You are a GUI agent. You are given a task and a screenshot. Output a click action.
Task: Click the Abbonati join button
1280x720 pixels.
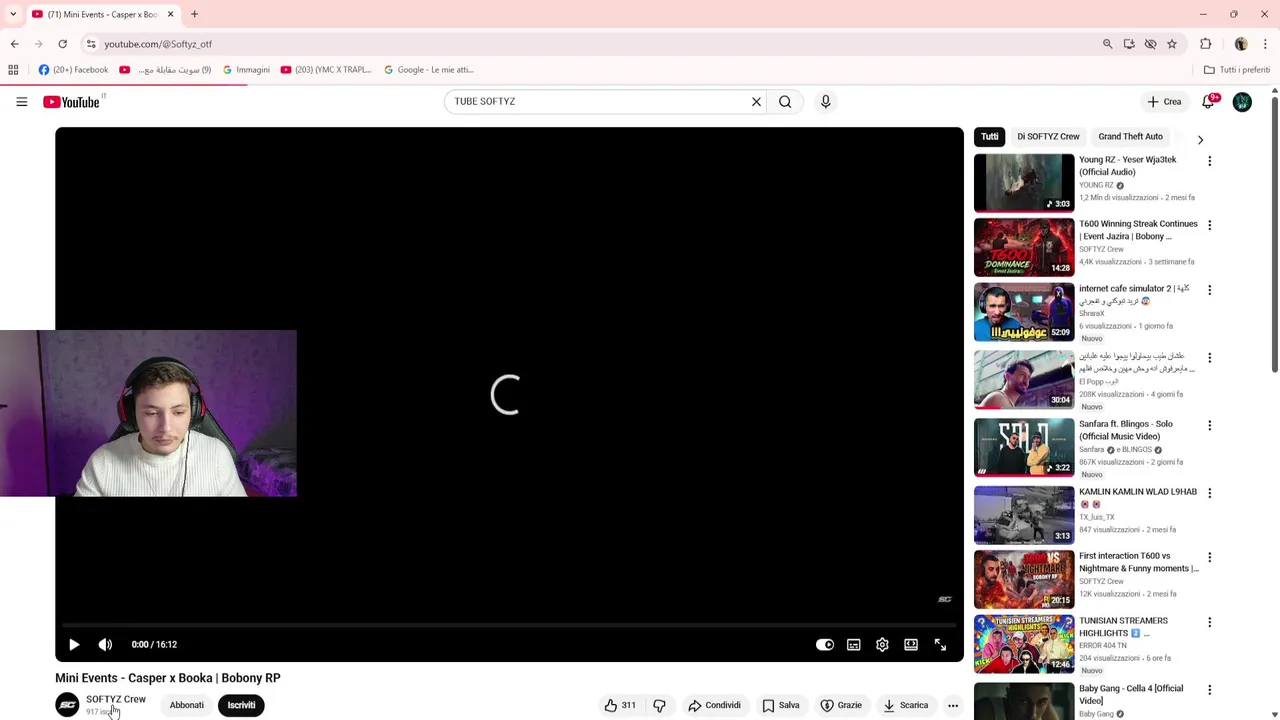[187, 705]
